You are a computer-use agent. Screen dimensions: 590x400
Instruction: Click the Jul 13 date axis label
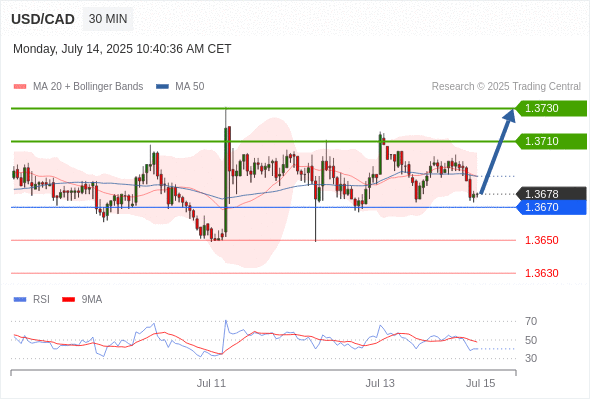point(380,383)
